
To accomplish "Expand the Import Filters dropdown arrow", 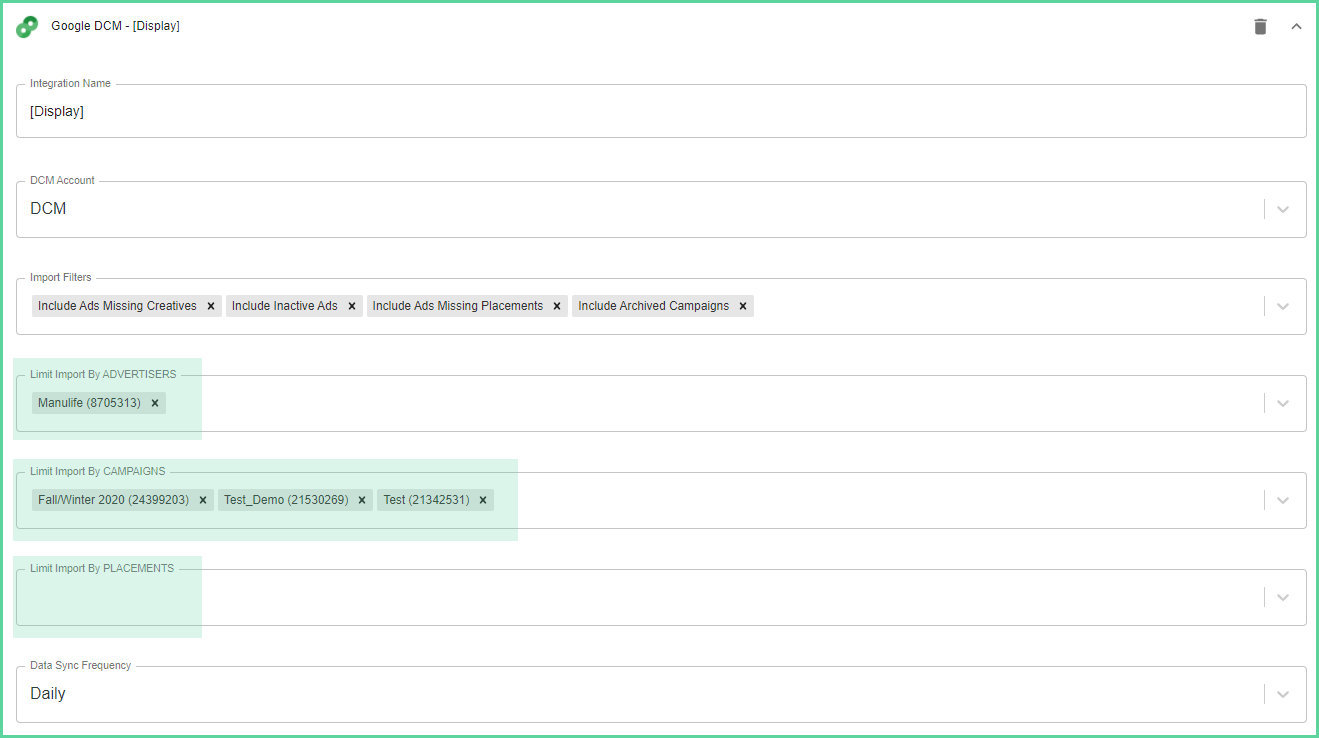I will point(1283,306).
